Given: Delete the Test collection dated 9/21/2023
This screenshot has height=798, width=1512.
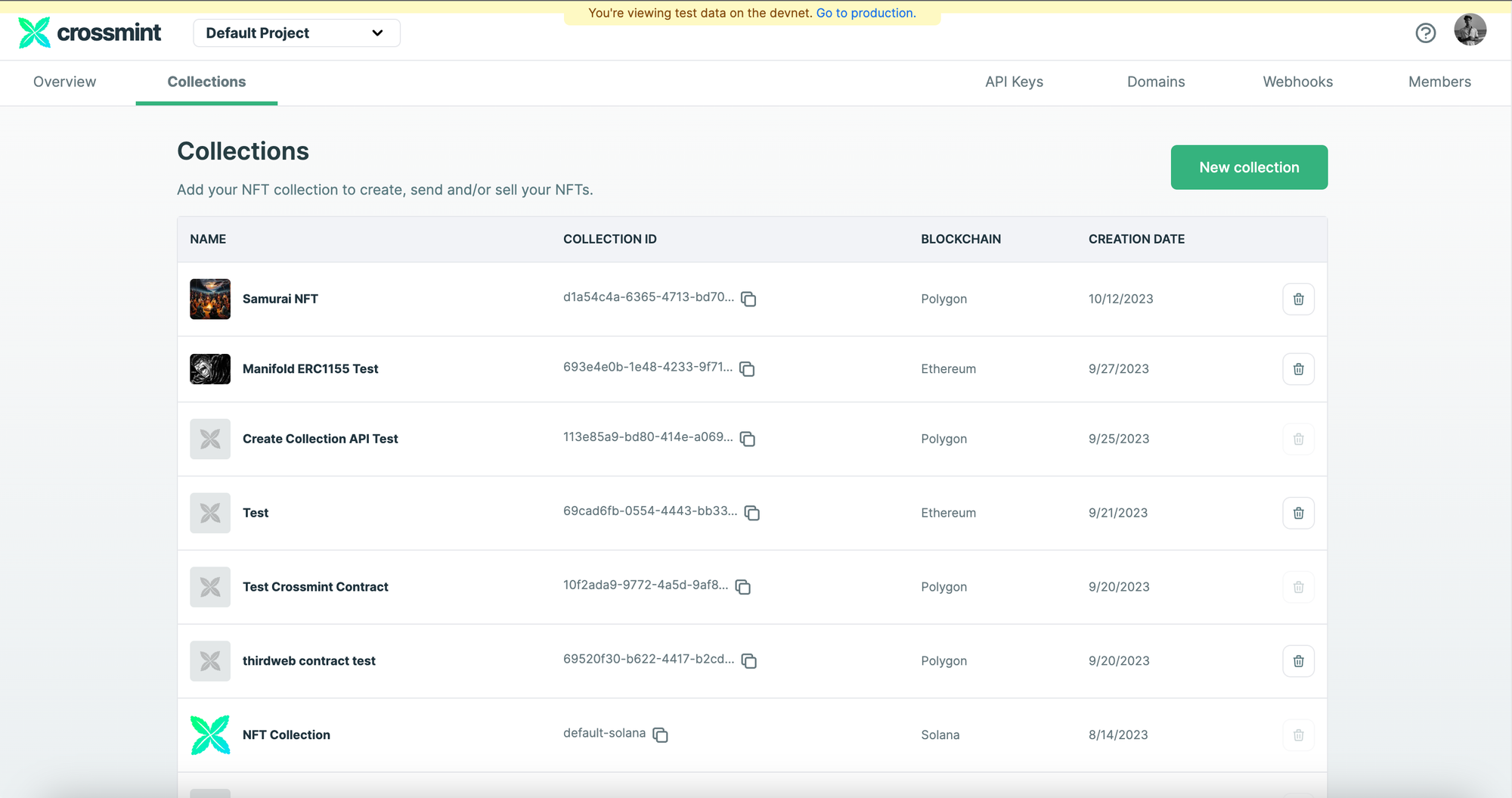Looking at the screenshot, I should pyautogui.click(x=1298, y=513).
